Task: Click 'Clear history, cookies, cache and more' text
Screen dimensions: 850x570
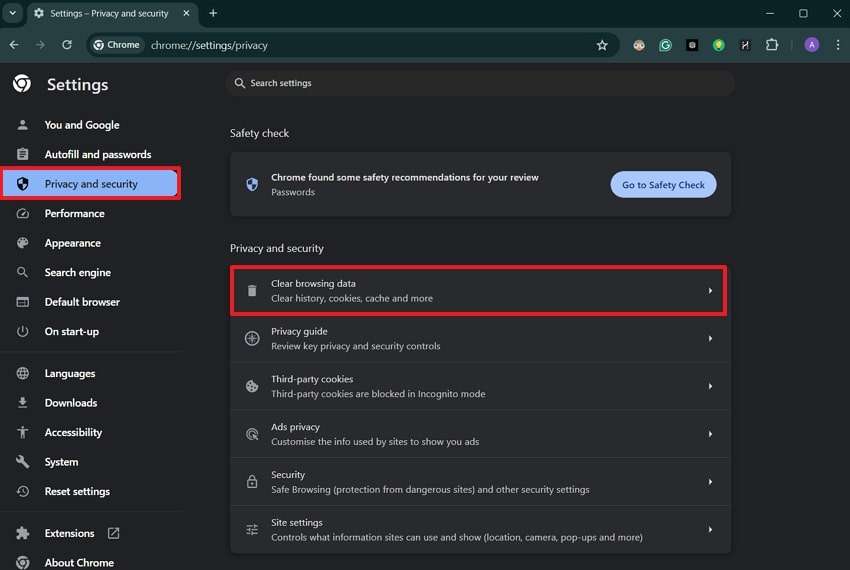Action: [x=352, y=298]
